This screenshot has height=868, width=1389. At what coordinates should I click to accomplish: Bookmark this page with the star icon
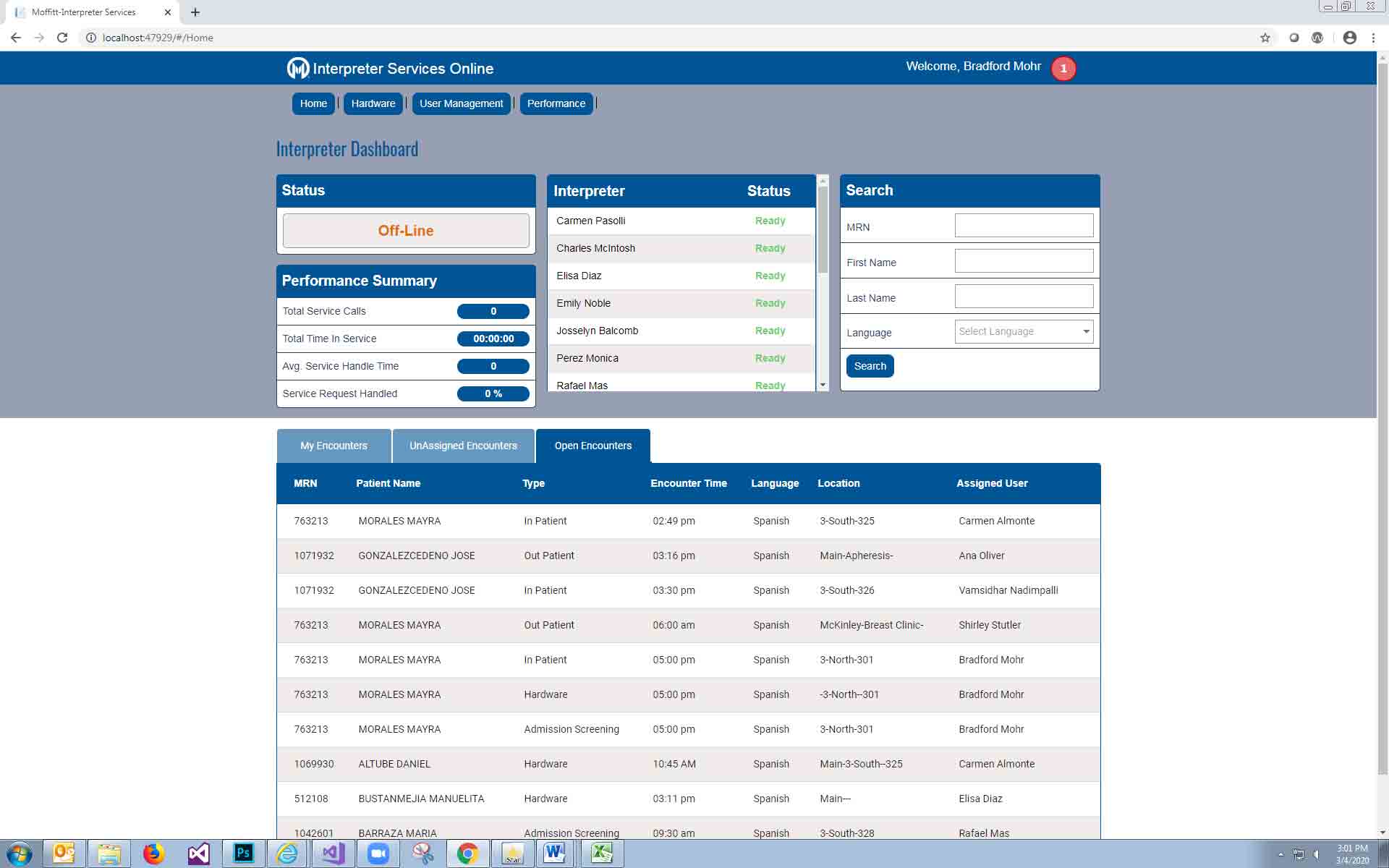pos(1265,38)
